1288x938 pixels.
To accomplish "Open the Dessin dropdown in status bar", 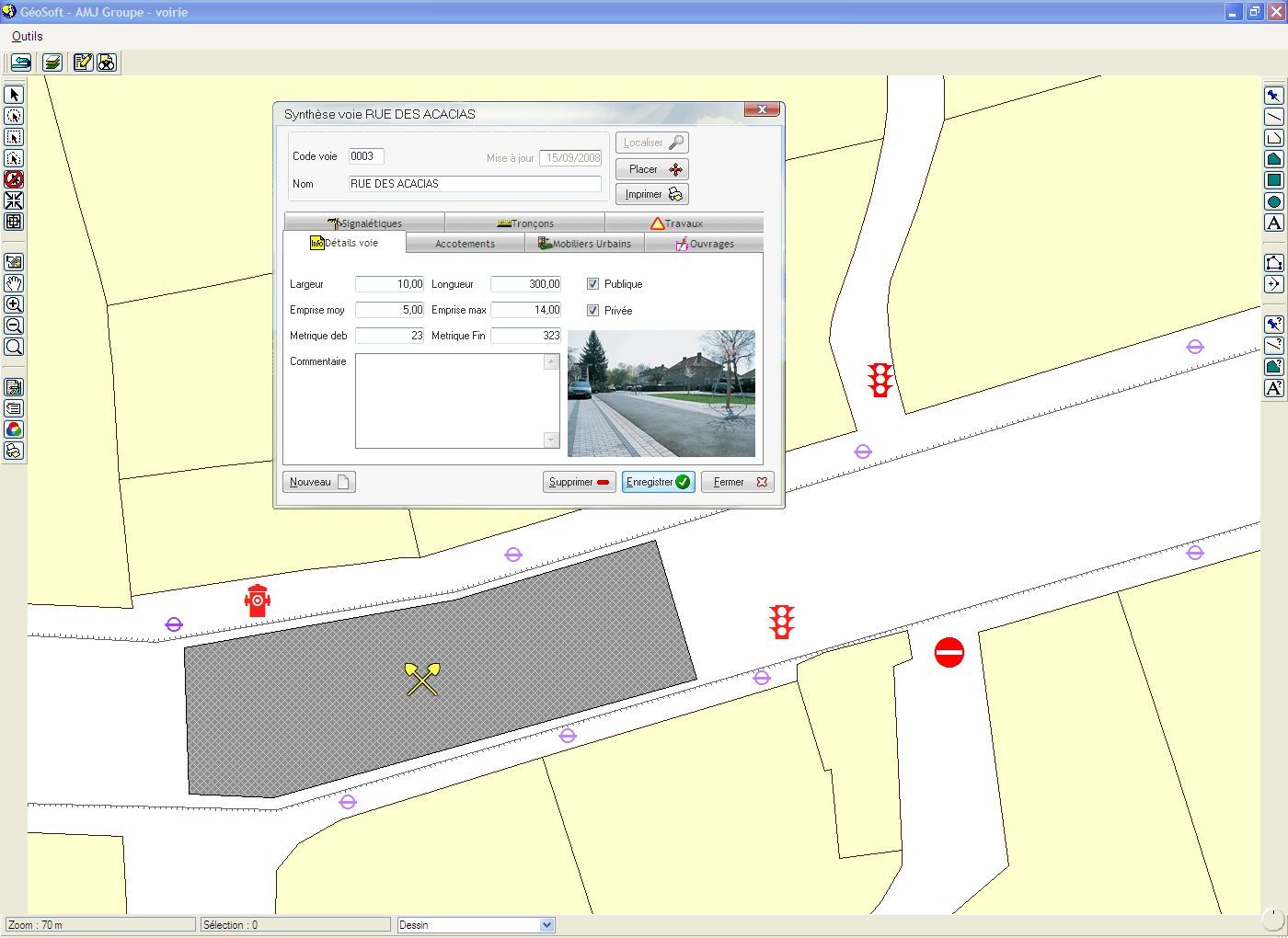I will (x=547, y=925).
